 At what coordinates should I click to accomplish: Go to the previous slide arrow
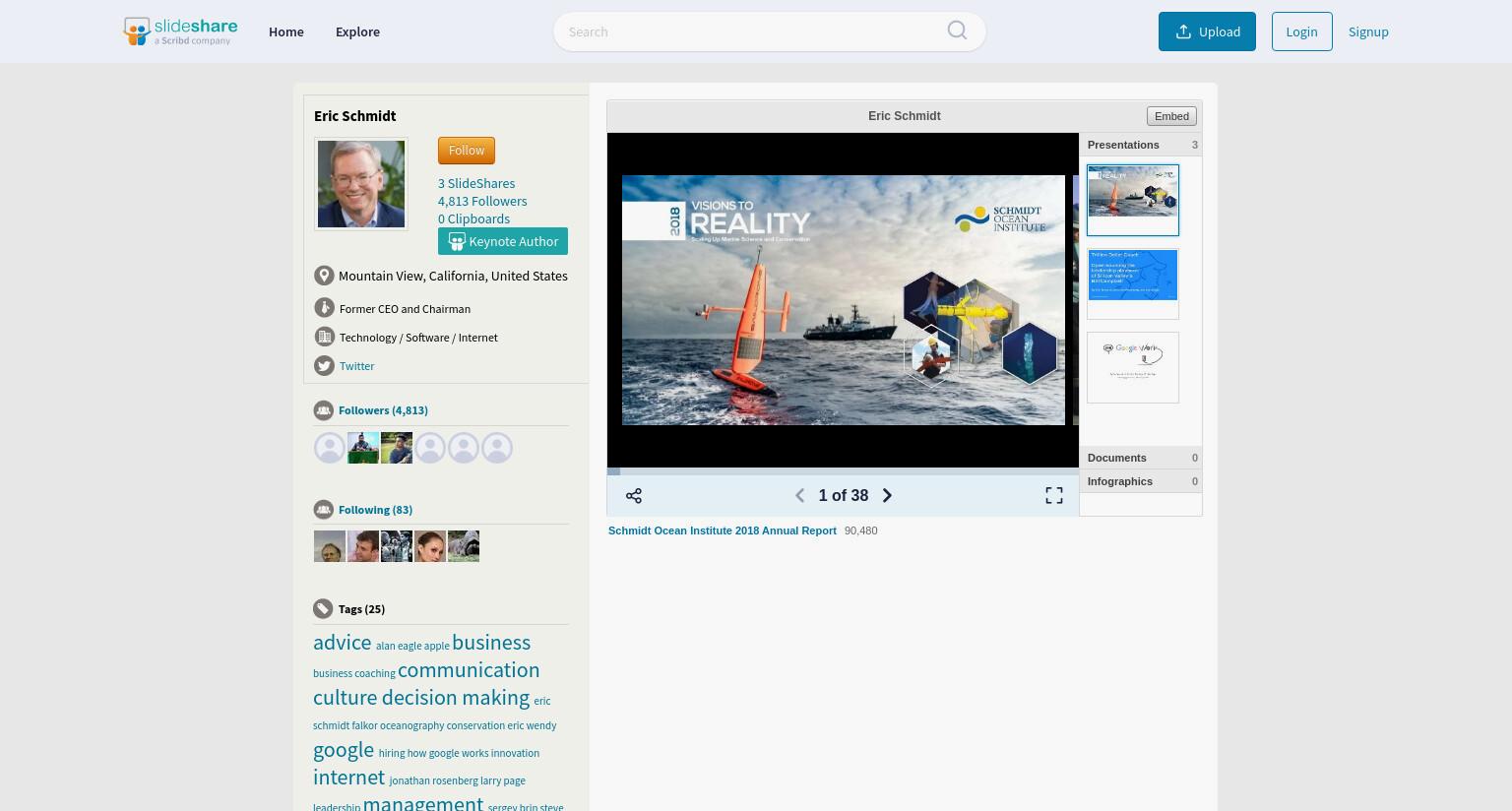tap(799, 496)
